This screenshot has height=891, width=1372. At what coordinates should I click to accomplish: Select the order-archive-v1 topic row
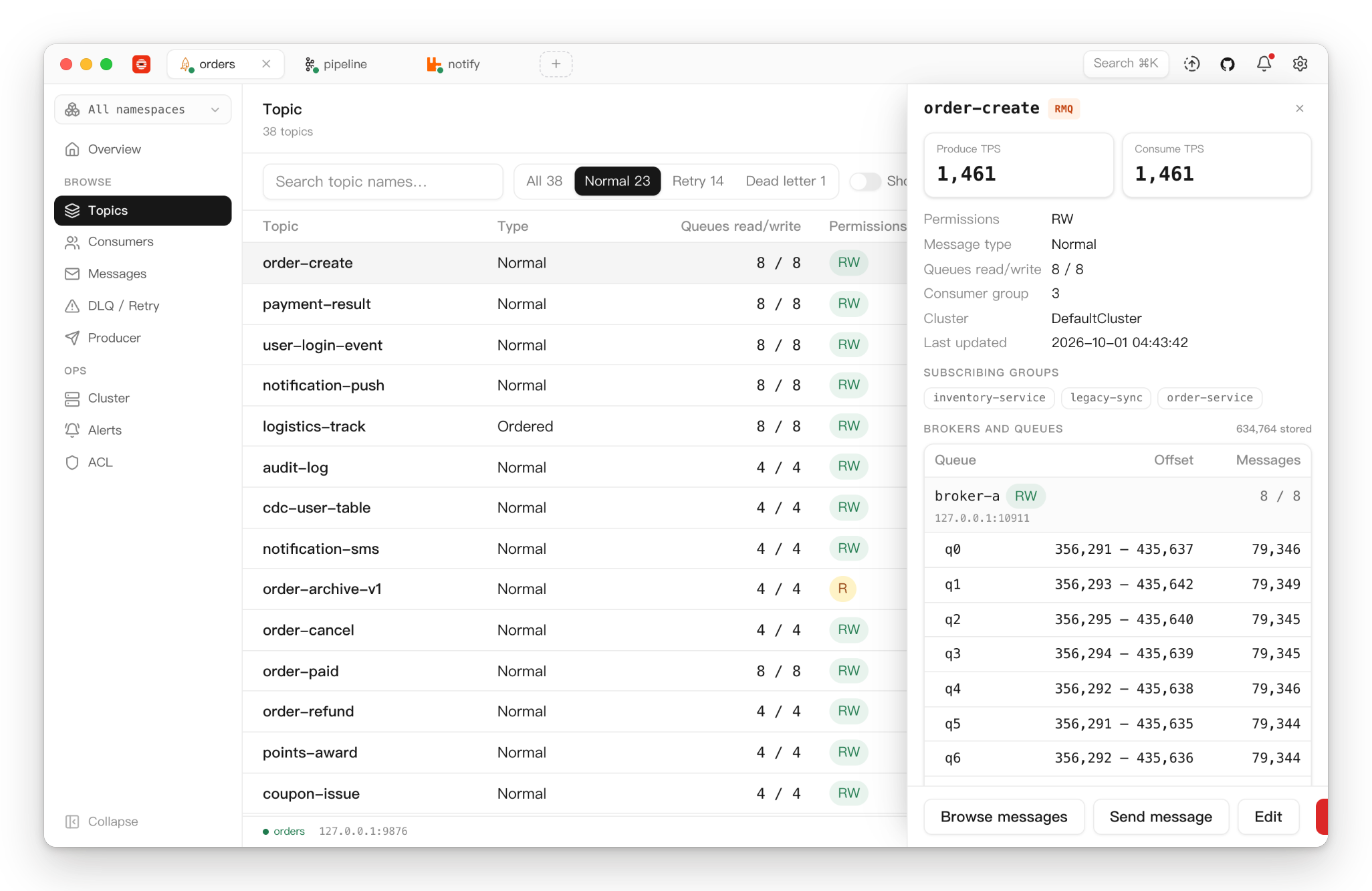(x=575, y=589)
